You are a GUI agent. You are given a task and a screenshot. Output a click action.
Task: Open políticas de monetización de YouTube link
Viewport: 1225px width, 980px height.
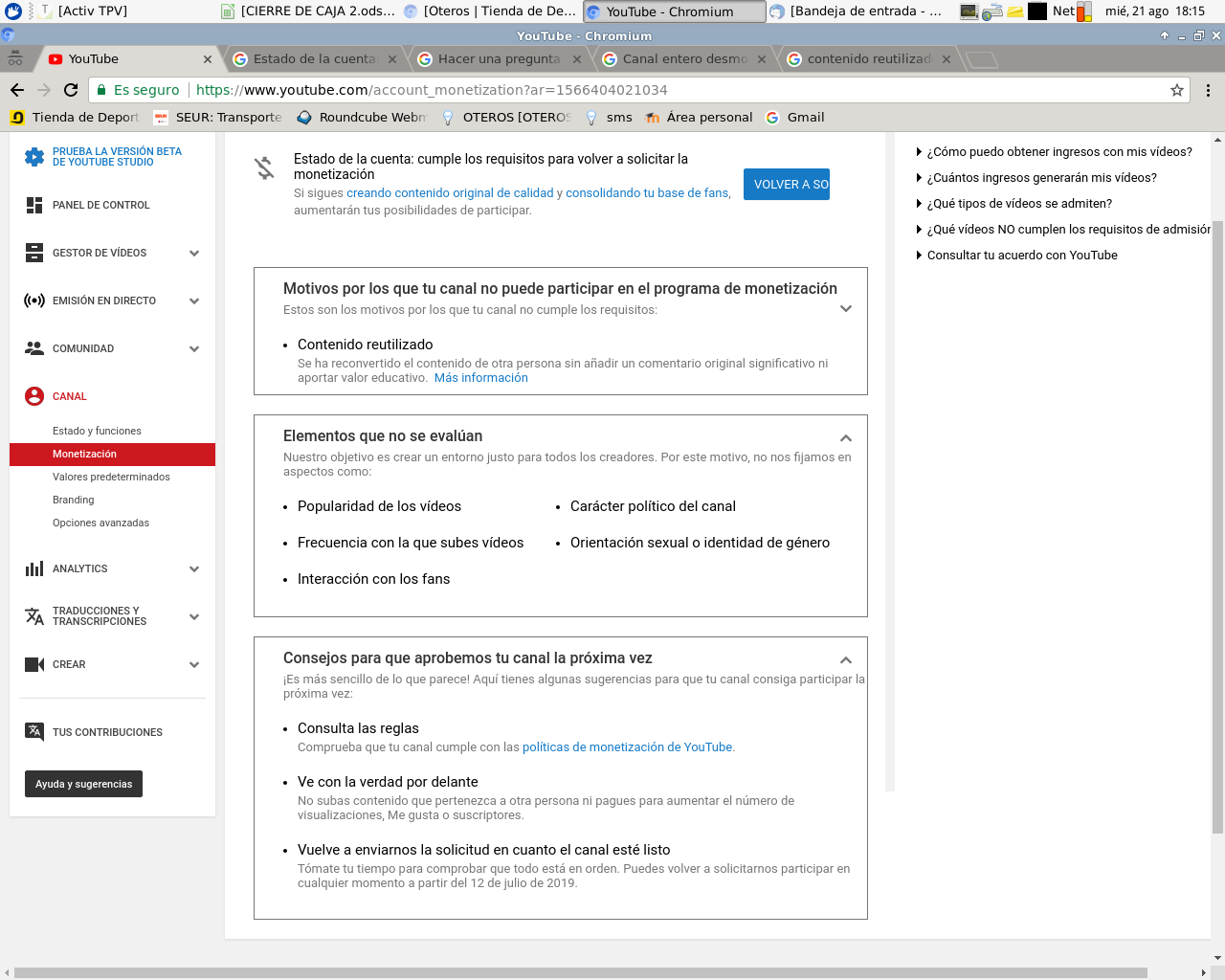[627, 747]
